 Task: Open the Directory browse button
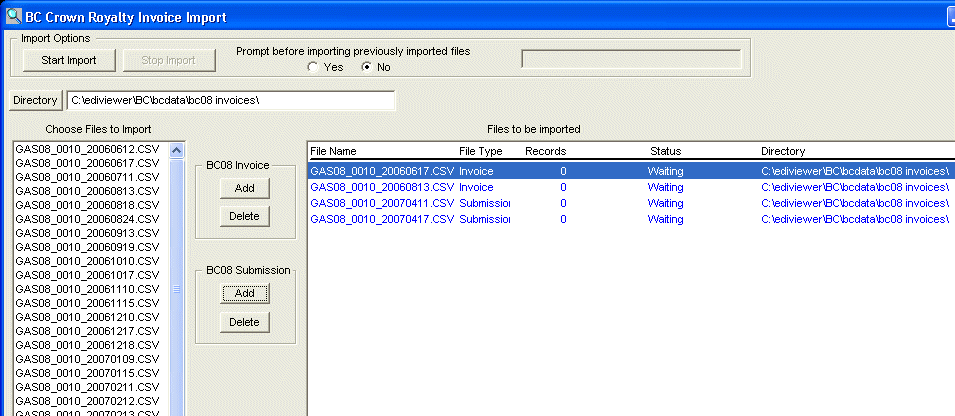click(x=35, y=100)
